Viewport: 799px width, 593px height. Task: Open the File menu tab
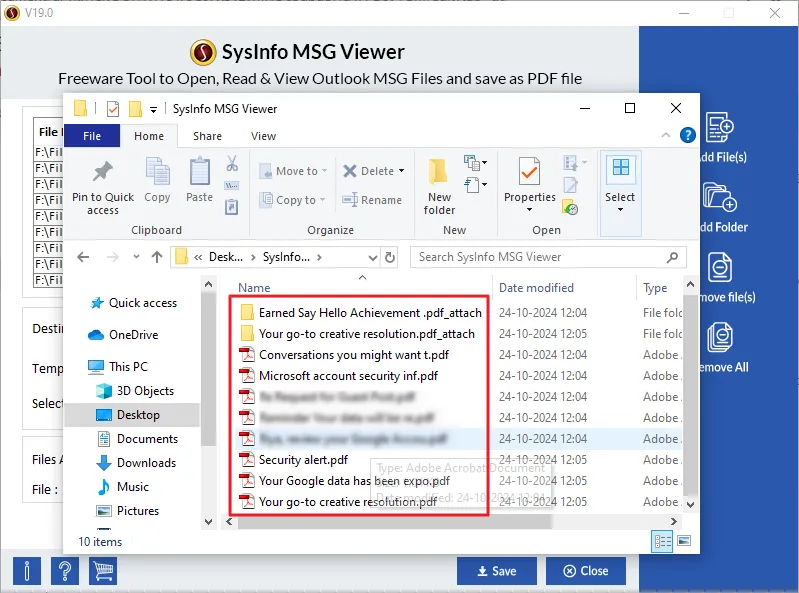[x=92, y=136]
